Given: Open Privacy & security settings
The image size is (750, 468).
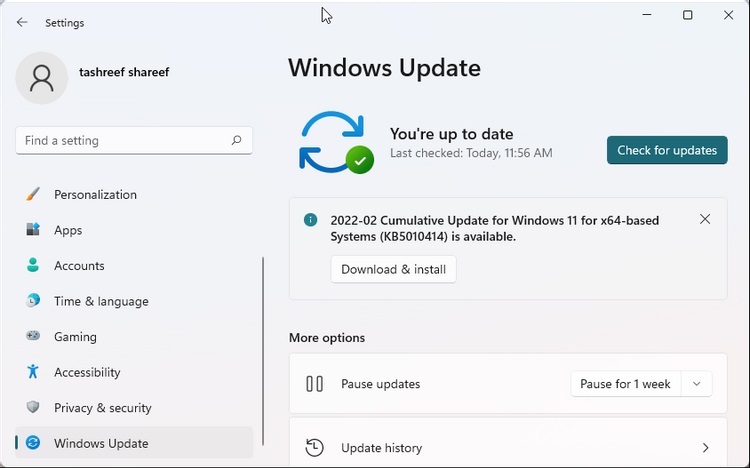Looking at the screenshot, I should pyautogui.click(x=134, y=408).
